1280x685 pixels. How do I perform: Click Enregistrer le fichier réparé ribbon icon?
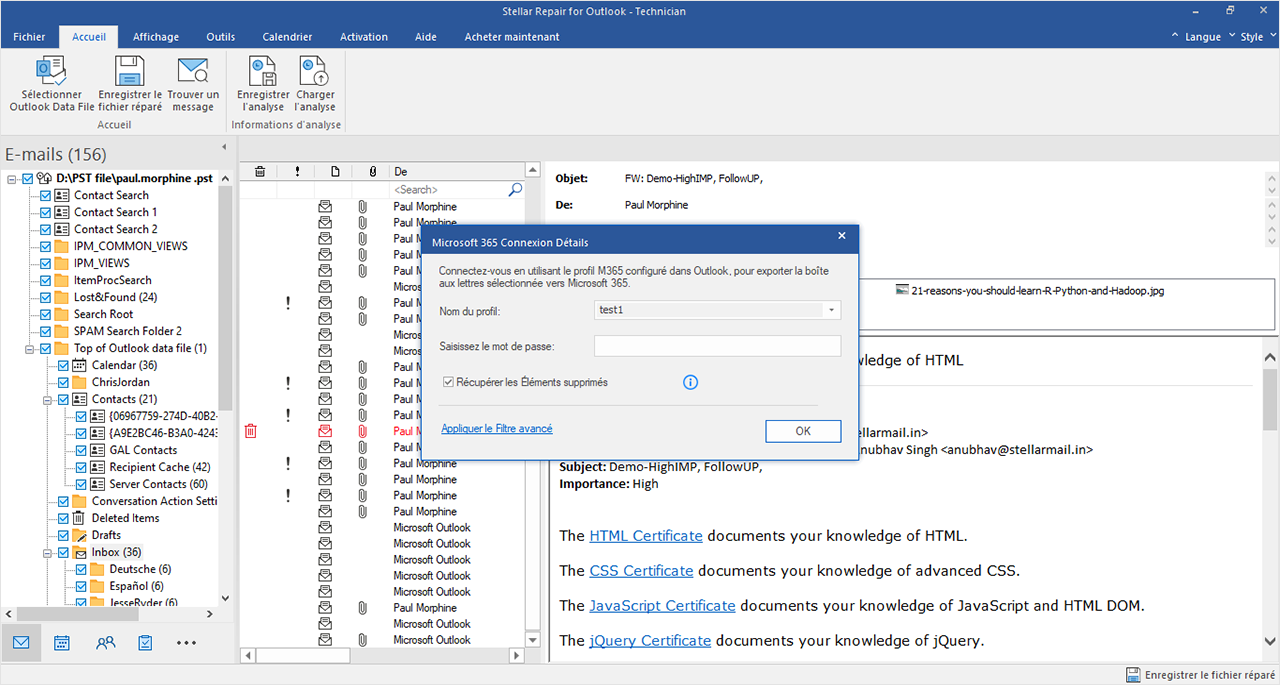click(130, 72)
